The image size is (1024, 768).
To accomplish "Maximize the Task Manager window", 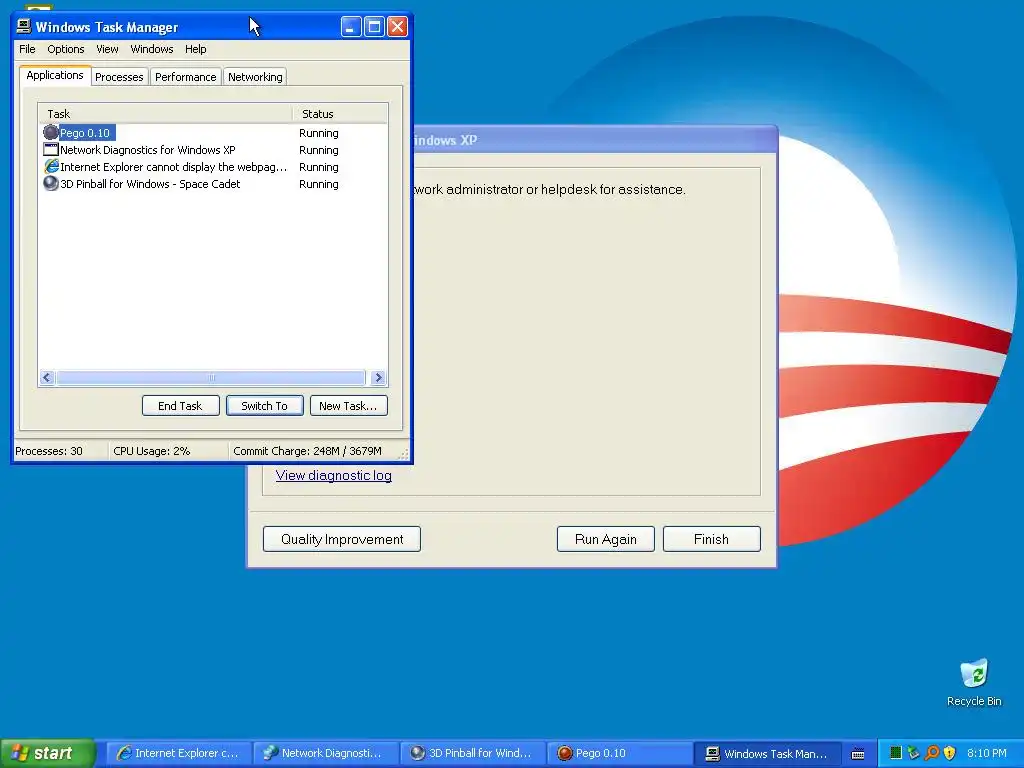I will (x=374, y=27).
